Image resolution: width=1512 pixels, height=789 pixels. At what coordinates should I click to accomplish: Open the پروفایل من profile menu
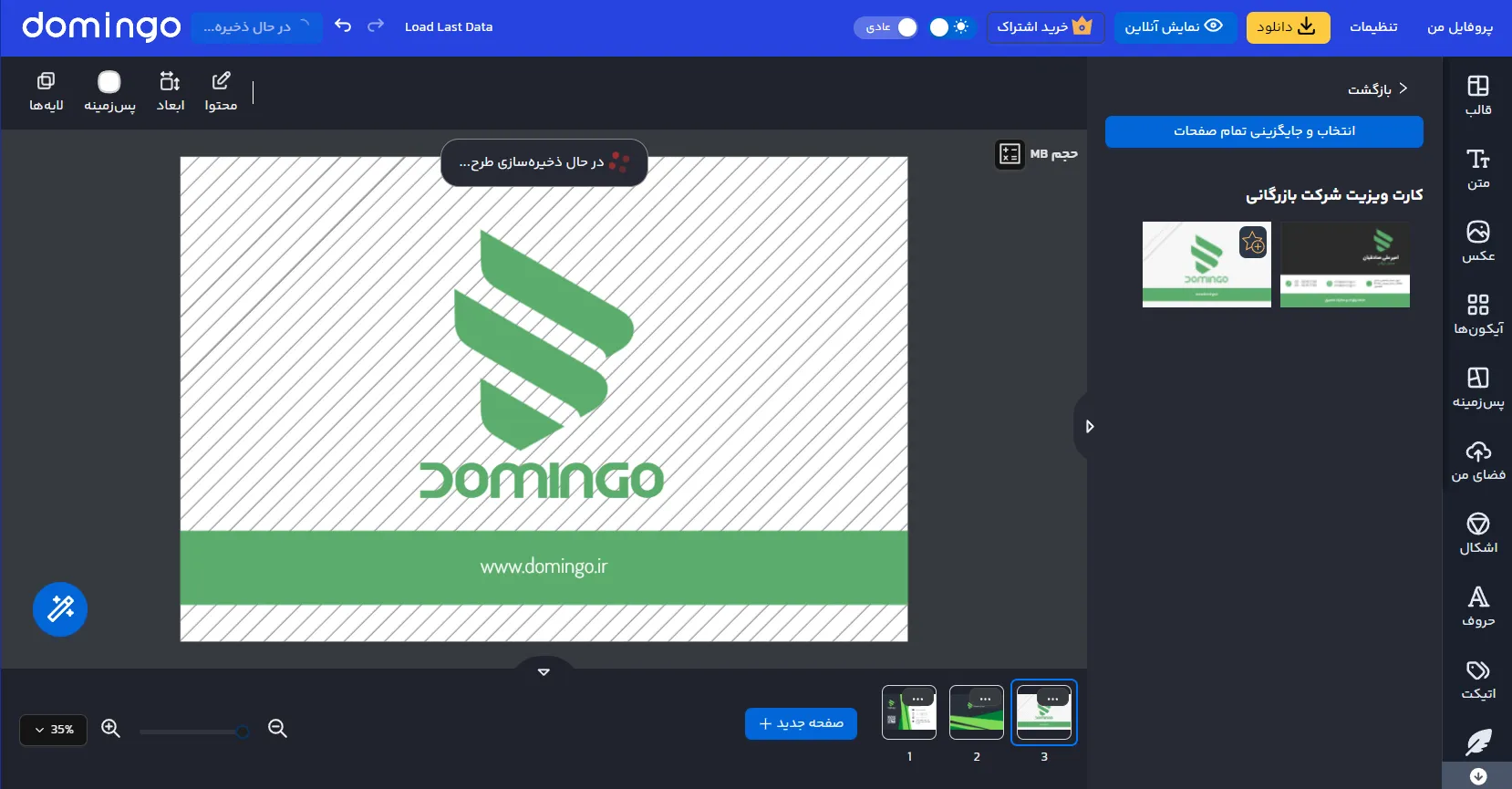(x=1459, y=26)
